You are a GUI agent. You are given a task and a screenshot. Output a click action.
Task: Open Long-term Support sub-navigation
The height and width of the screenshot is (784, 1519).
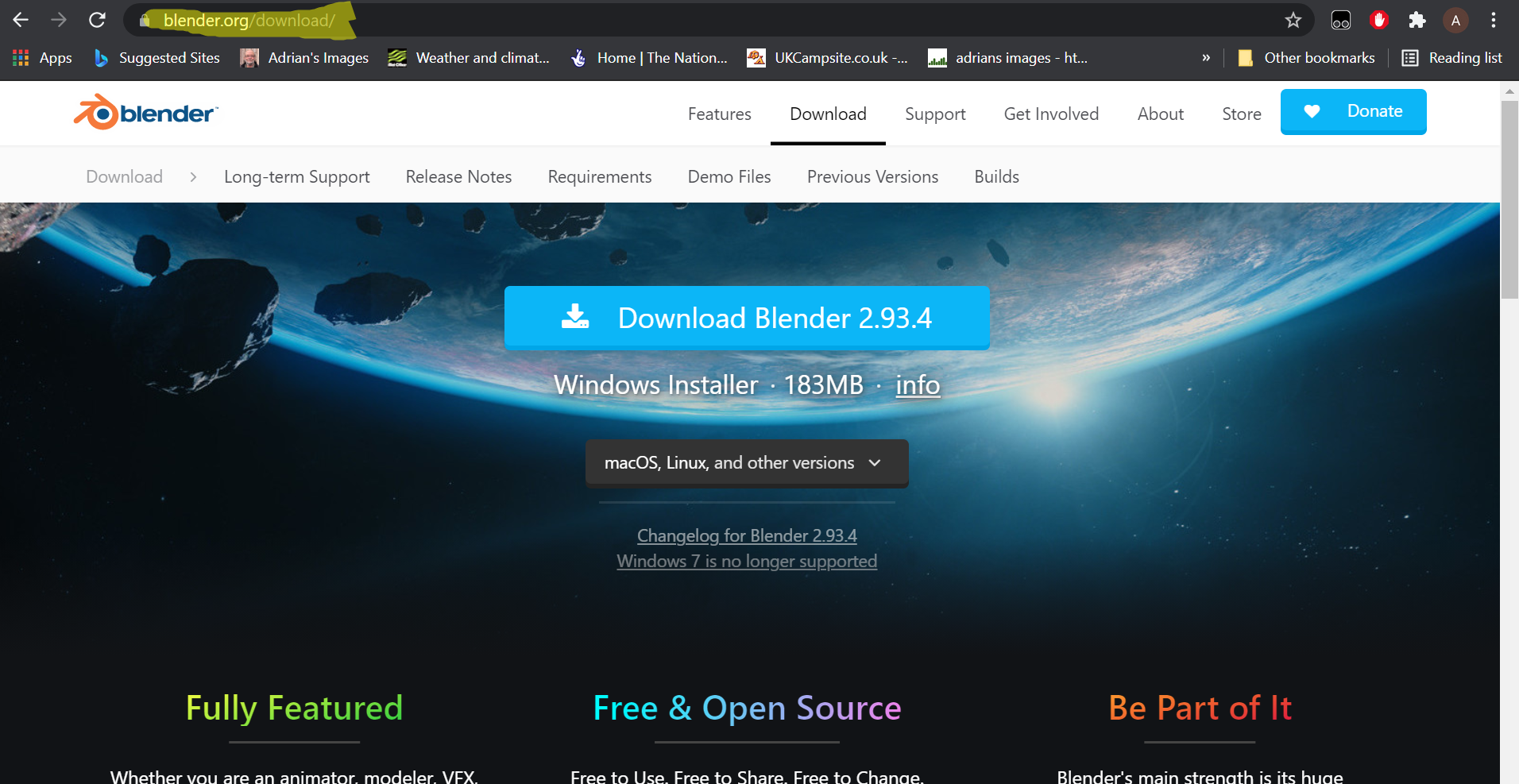tap(297, 176)
